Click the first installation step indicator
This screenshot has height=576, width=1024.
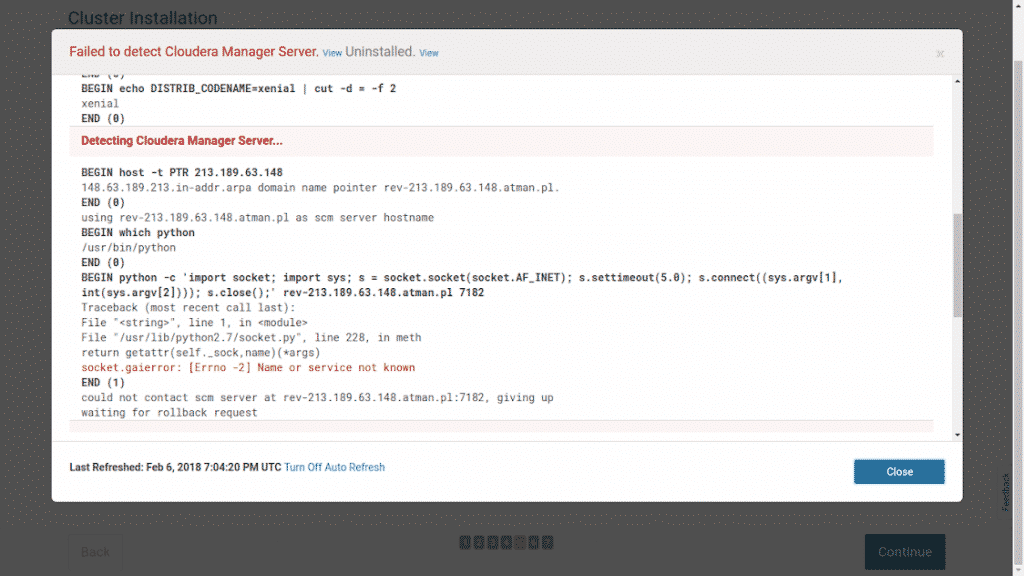[463, 542]
